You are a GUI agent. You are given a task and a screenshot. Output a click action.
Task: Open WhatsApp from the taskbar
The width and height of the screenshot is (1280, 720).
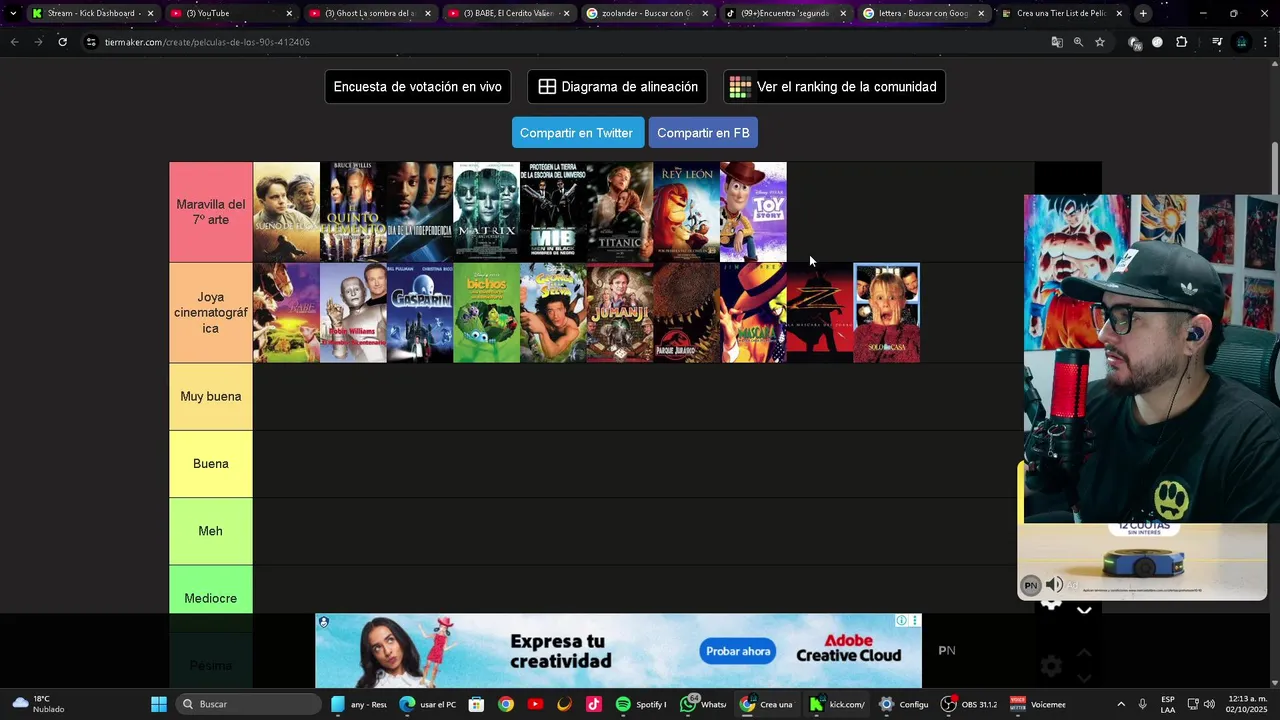(705, 704)
